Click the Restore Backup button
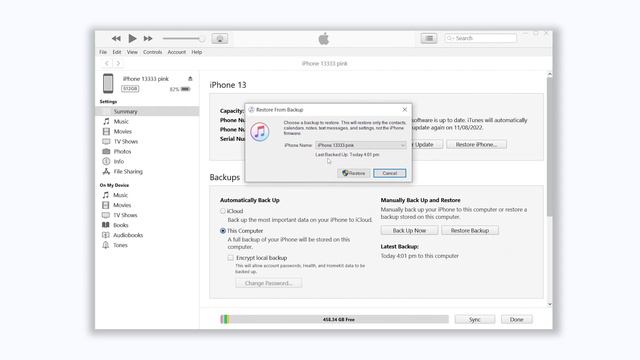The width and height of the screenshot is (640, 360). pyautogui.click(x=470, y=231)
